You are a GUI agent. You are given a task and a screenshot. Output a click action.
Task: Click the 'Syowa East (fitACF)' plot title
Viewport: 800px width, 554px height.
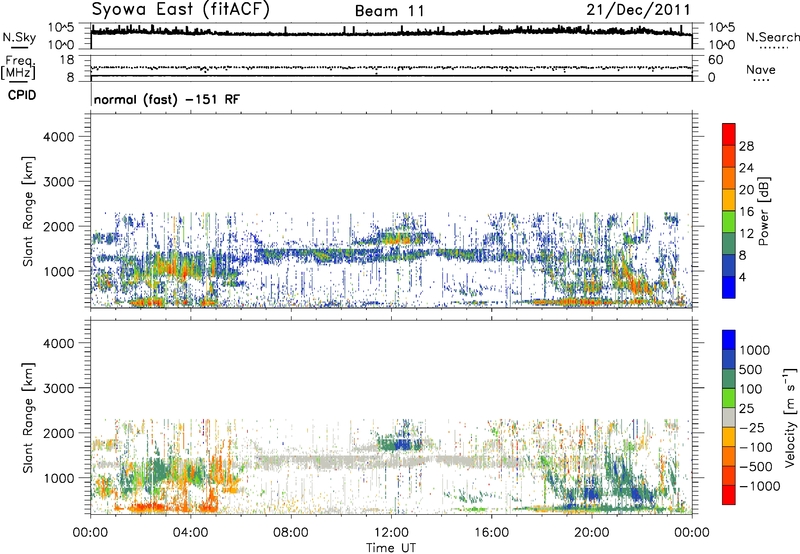[180, 10]
